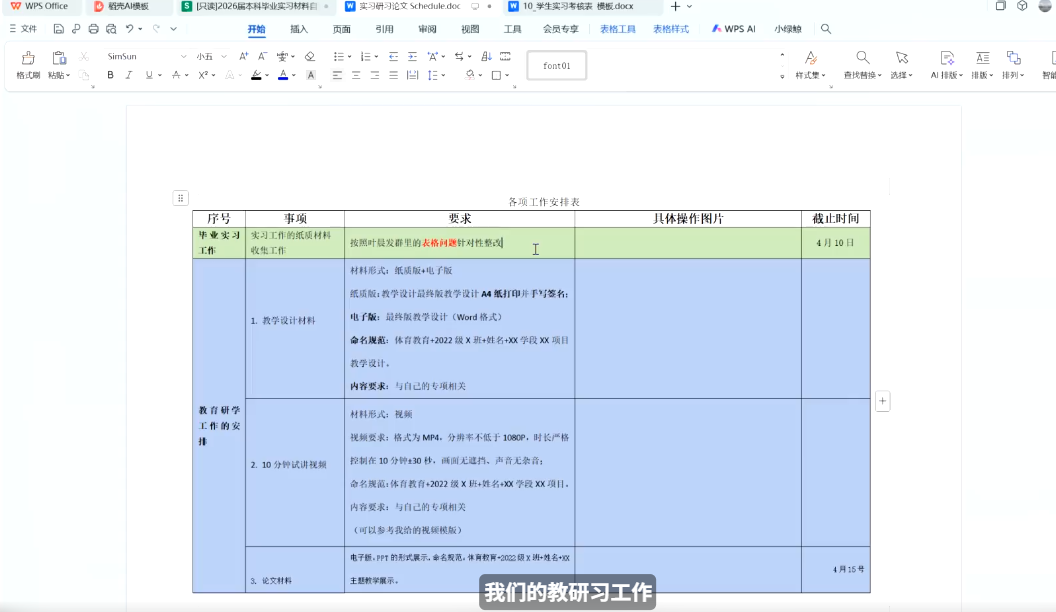Click the Undo arrow icon

pyautogui.click(x=129, y=29)
